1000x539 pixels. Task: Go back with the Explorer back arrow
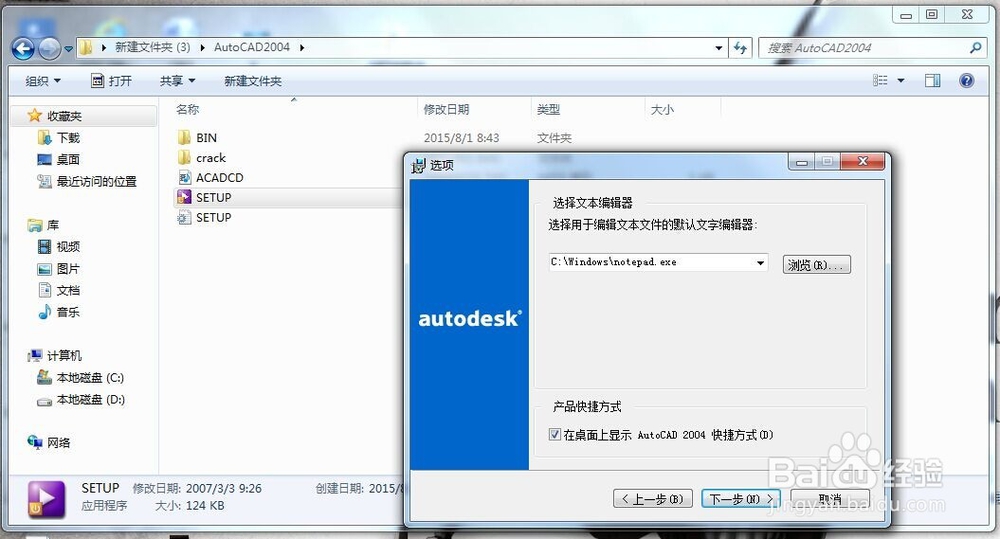23,48
